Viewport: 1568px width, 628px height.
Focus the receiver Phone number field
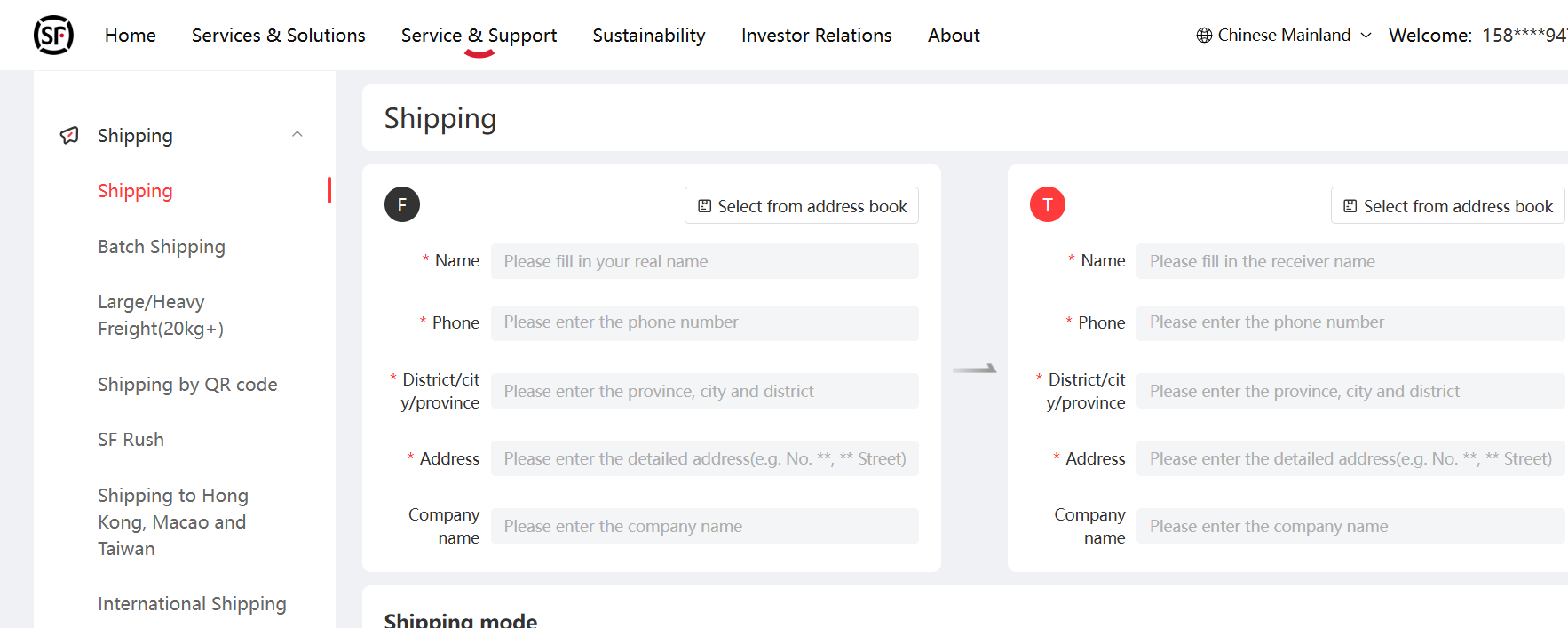tap(1350, 322)
